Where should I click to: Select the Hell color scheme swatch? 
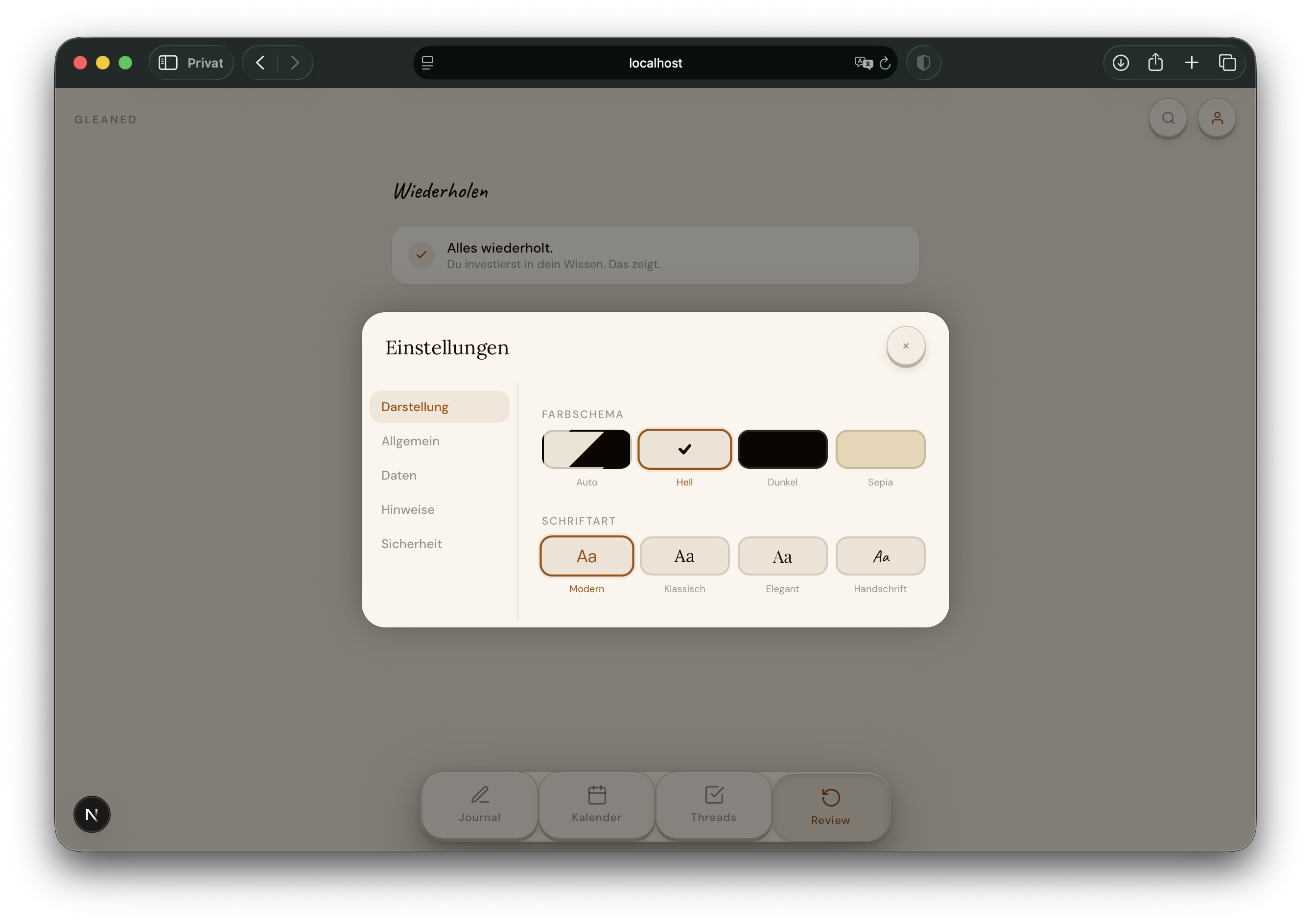coord(684,449)
